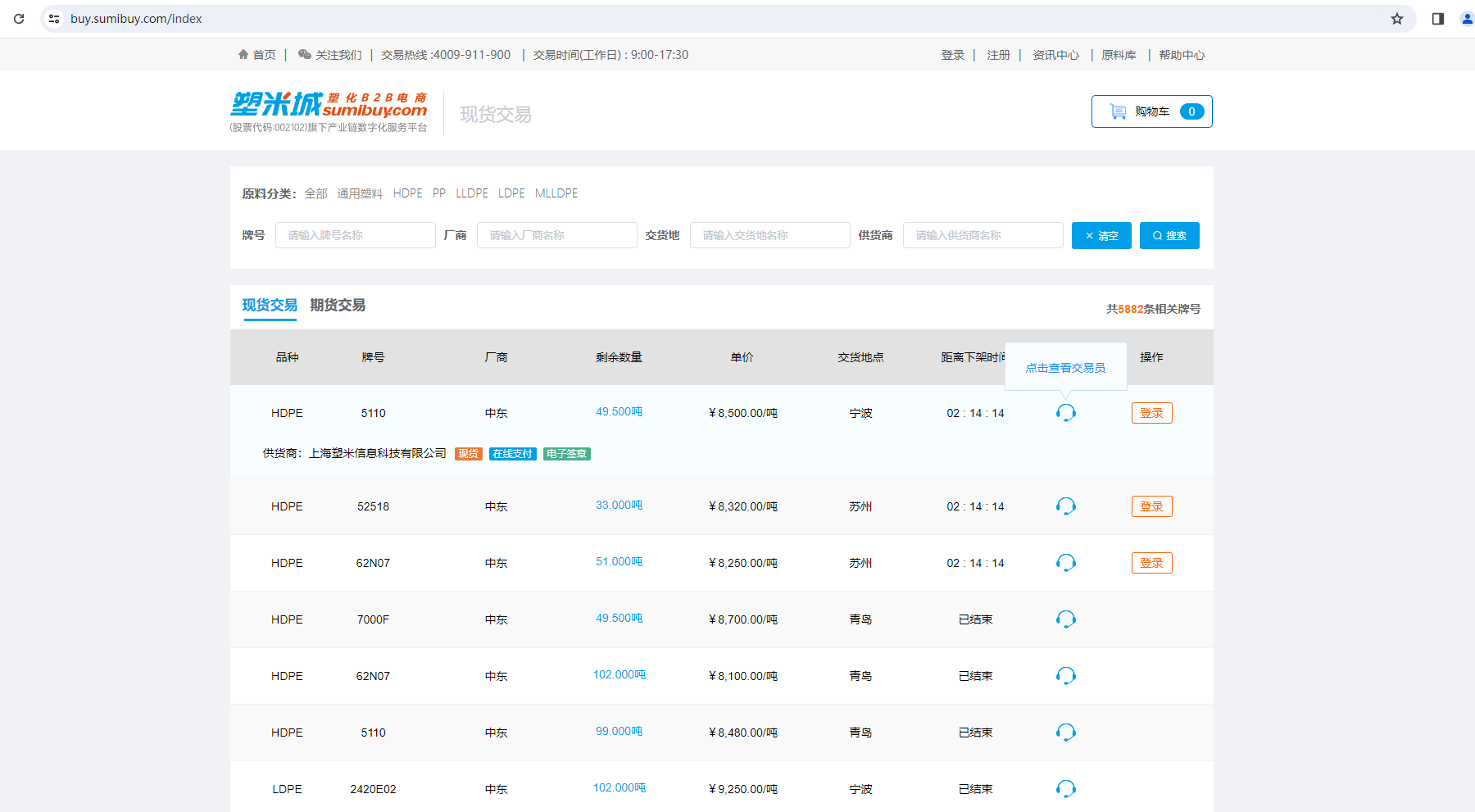Reload the page with browser refresh icon
The image size is (1475, 812).
click(x=19, y=19)
